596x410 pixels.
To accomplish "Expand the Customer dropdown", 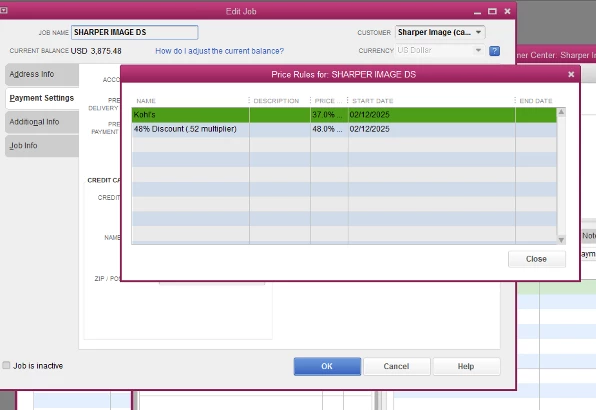I will (479, 32).
